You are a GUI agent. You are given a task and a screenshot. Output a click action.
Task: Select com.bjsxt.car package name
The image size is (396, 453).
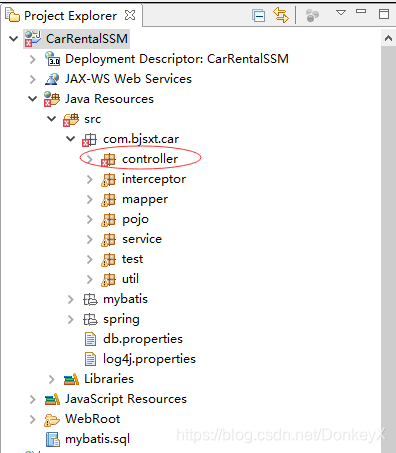point(141,139)
